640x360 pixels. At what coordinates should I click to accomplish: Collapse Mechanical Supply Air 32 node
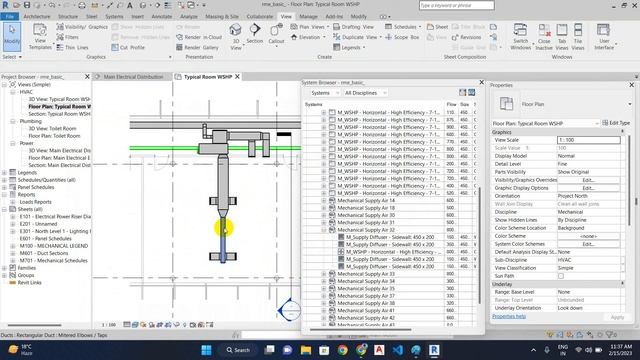(324, 230)
